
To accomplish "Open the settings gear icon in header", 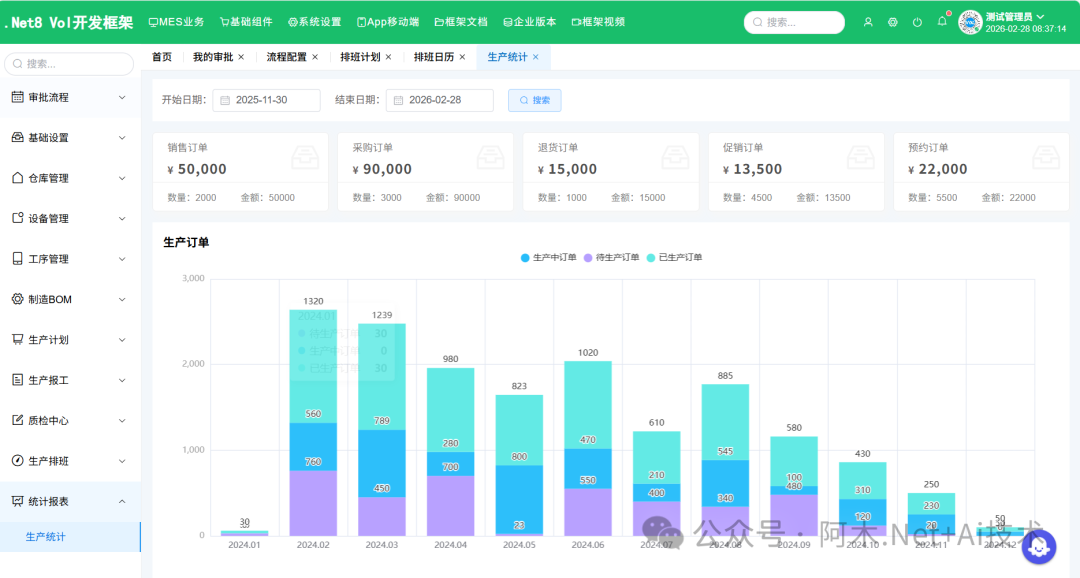I will 893,22.
